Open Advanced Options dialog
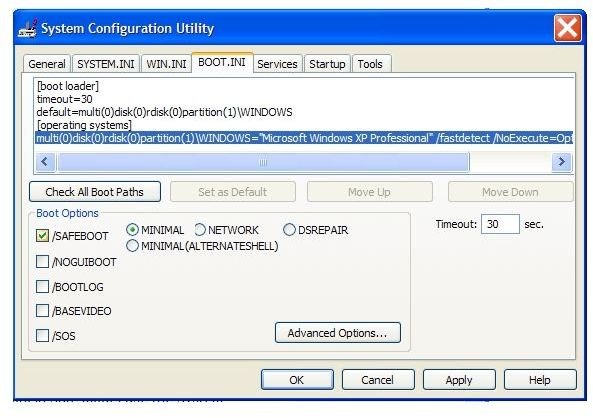593x418 pixels. (x=338, y=333)
